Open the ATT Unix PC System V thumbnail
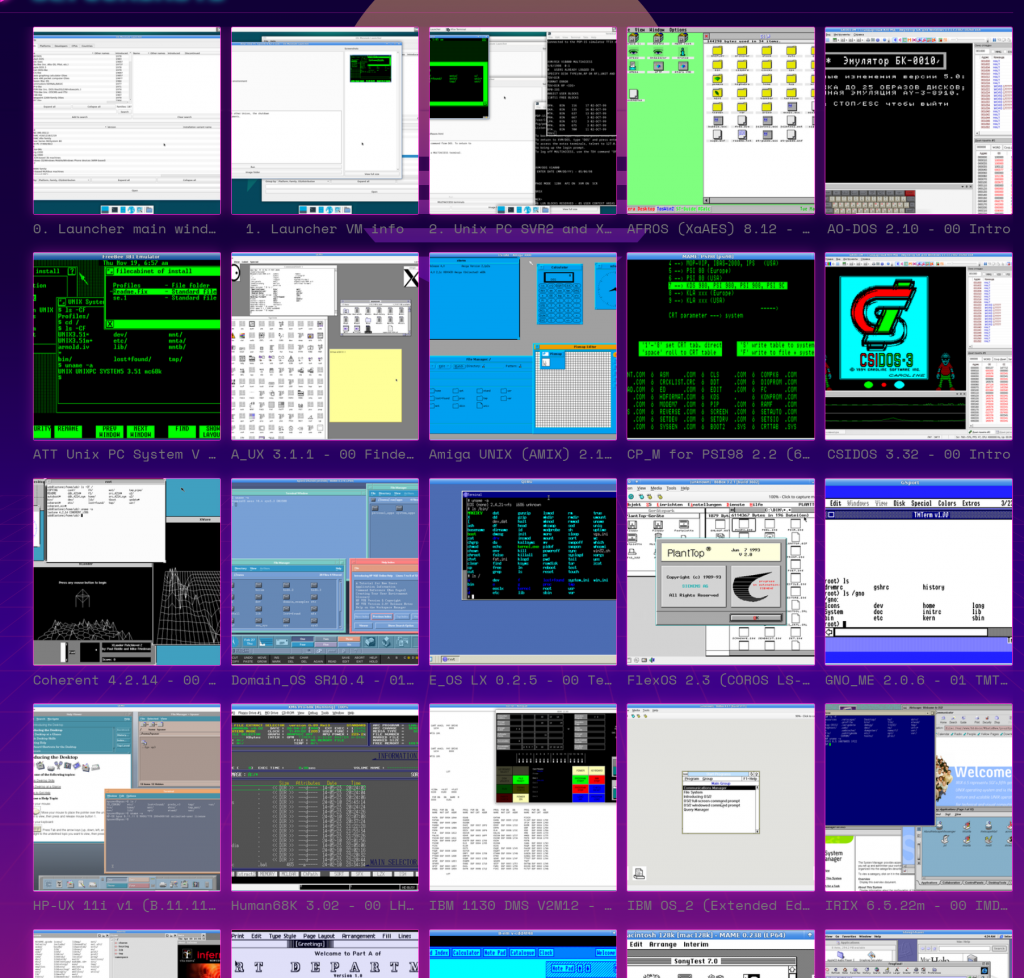Viewport: 1024px width, 978px height. 127,346
